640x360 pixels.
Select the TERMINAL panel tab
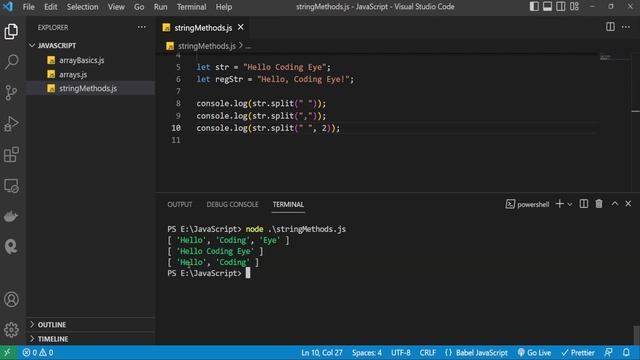click(288, 204)
